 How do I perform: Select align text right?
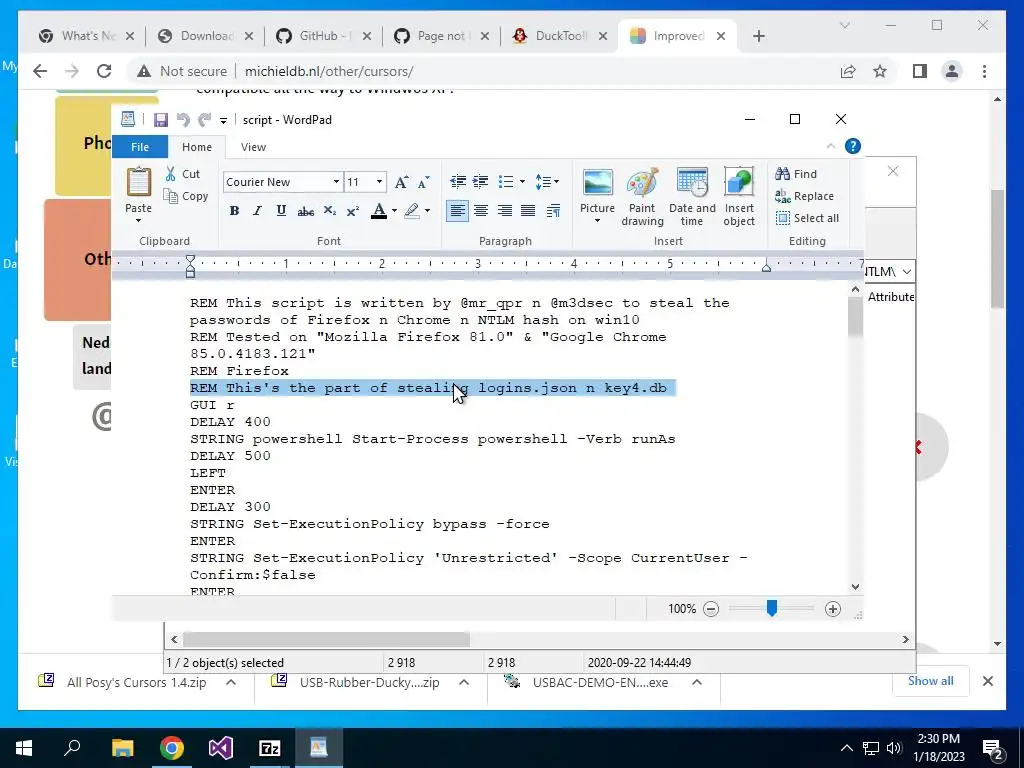pos(505,210)
